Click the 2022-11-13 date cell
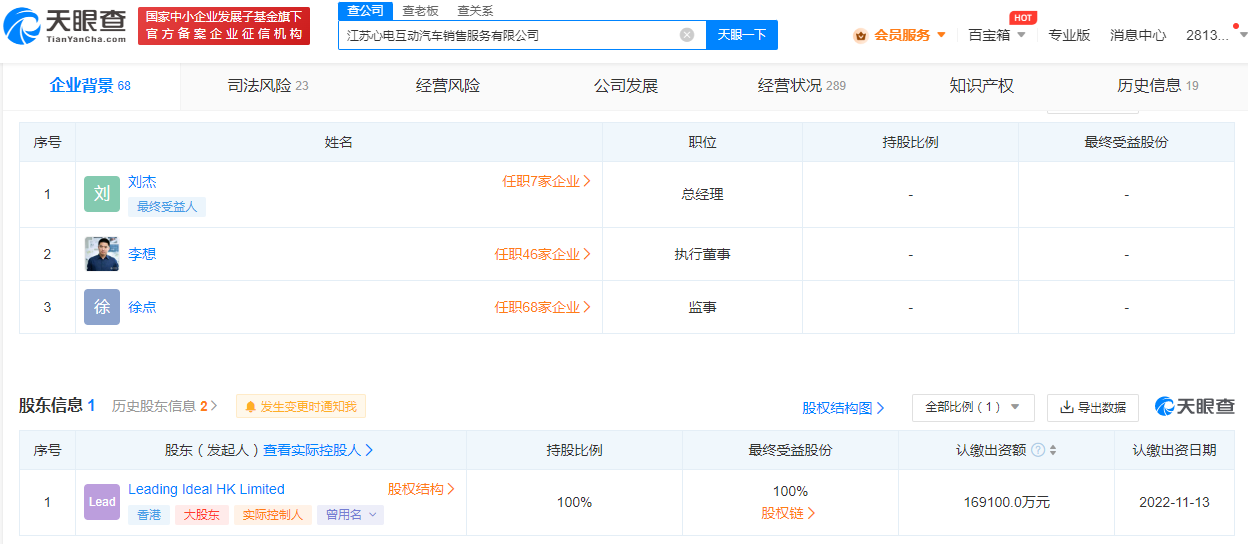 [x=1174, y=502]
